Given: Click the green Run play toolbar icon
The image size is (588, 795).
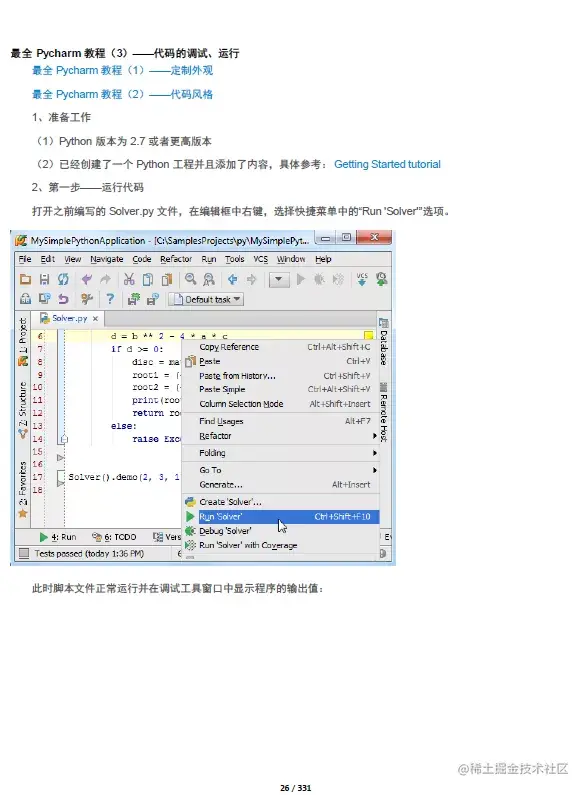Looking at the screenshot, I should pyautogui.click(x=301, y=279).
